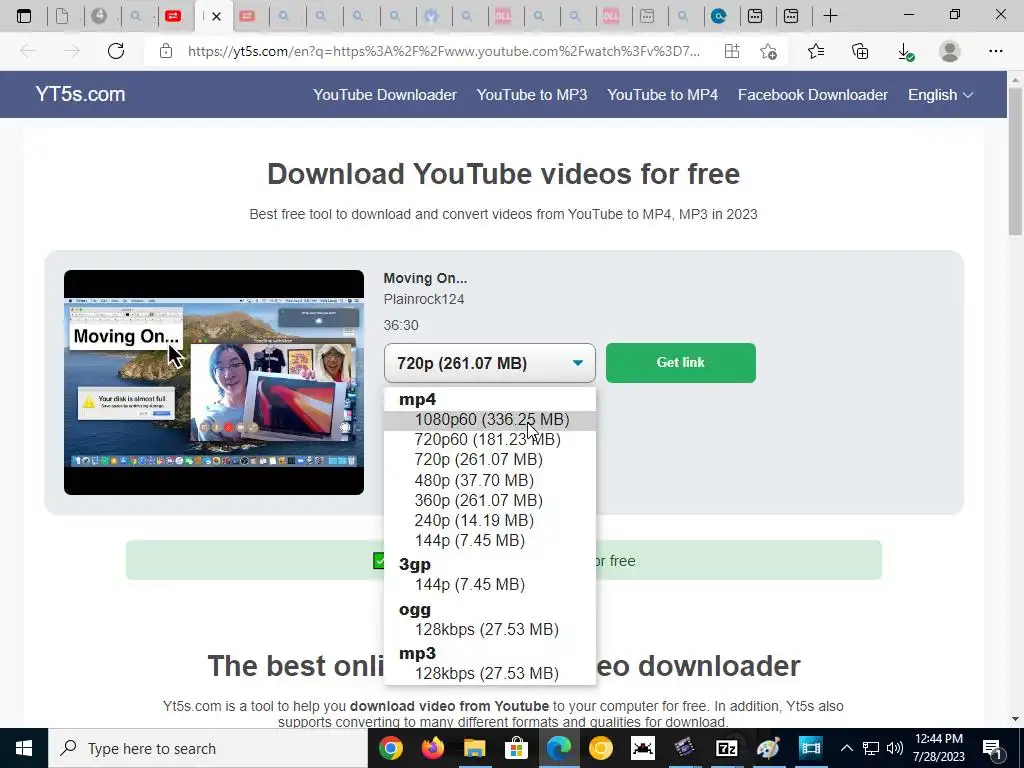Screen dimensions: 1024x768
Task: Click the network tray icon
Action: (x=871, y=748)
